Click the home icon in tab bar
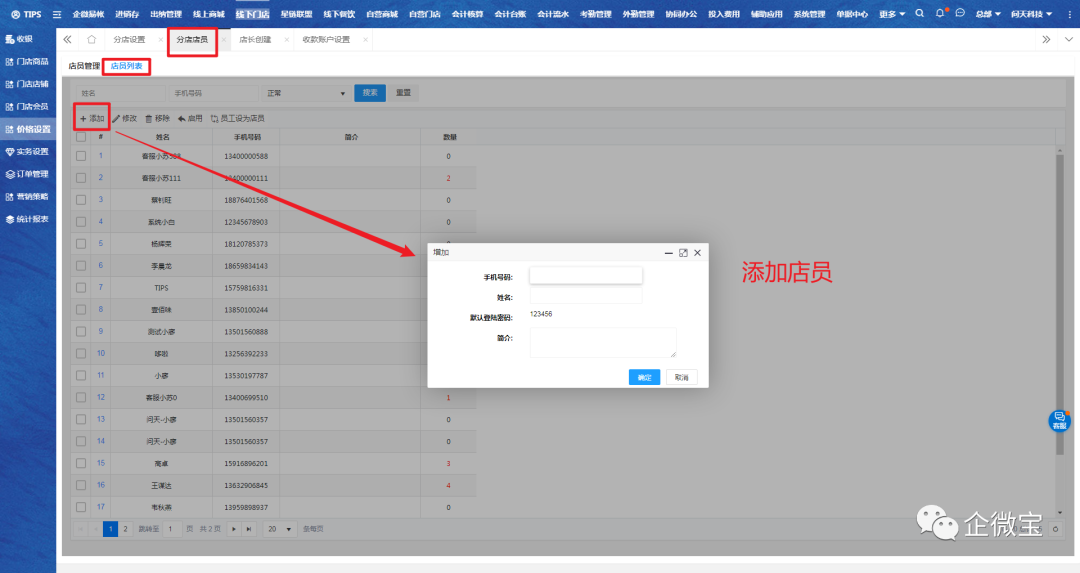The image size is (1080, 573). (x=91, y=40)
